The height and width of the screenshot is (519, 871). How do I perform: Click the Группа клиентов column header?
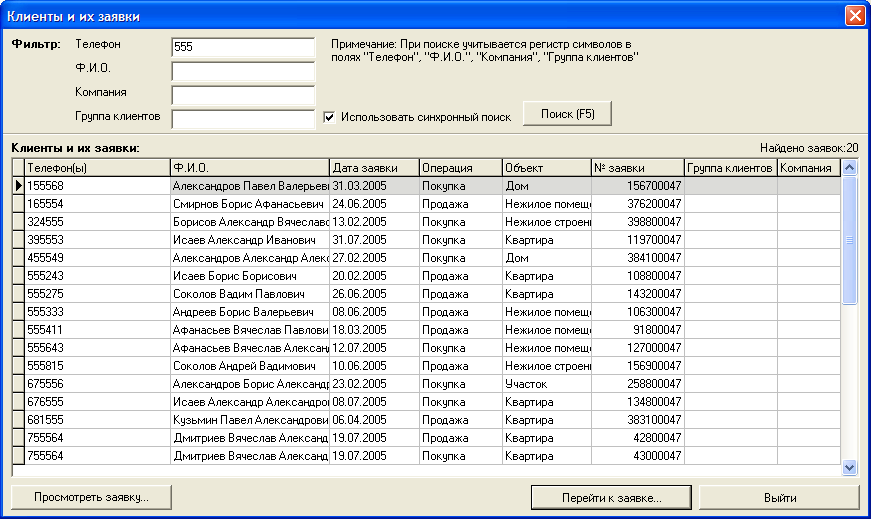tap(730, 168)
